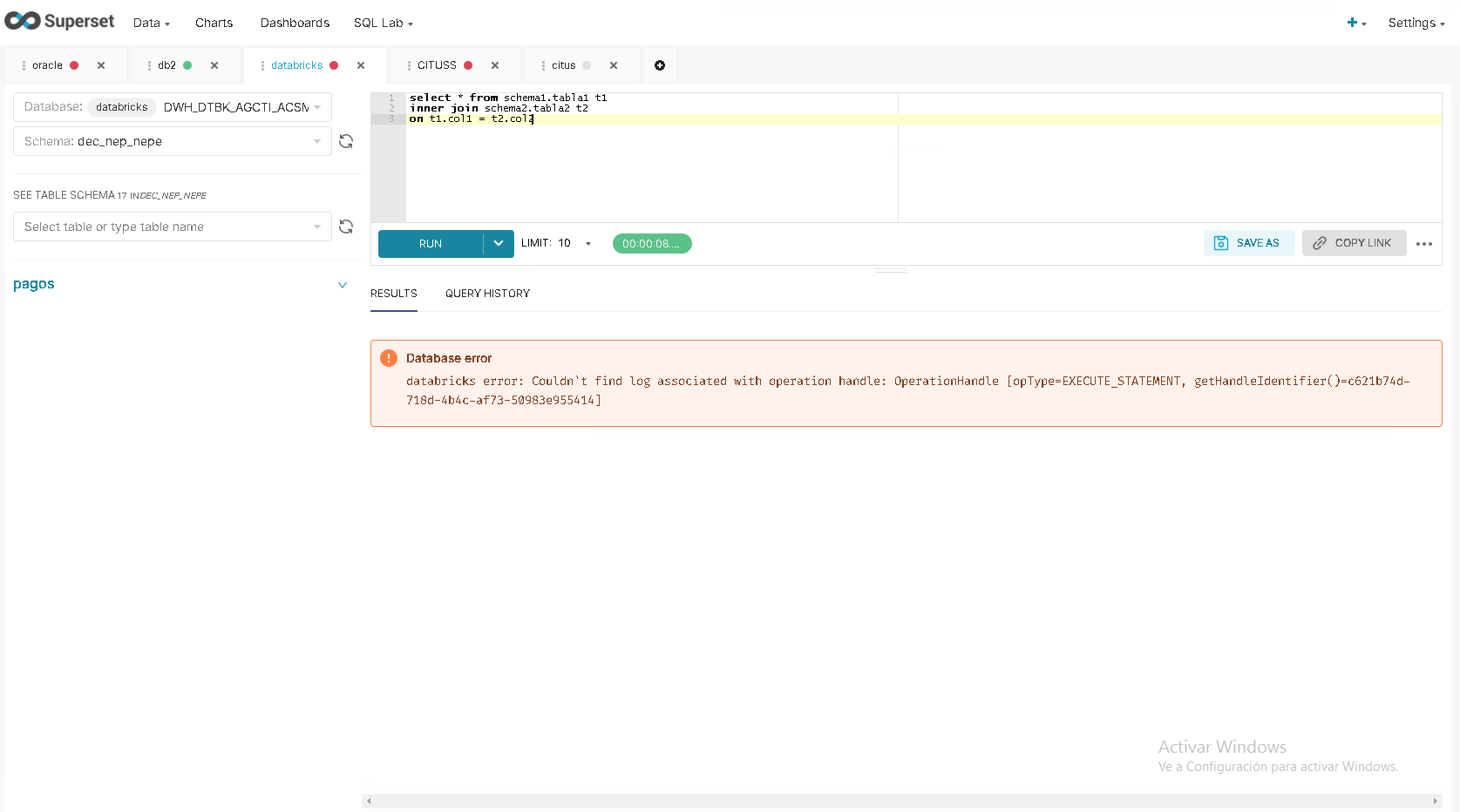Open the Settings menu
The height and width of the screenshot is (812, 1460).
point(1416,23)
